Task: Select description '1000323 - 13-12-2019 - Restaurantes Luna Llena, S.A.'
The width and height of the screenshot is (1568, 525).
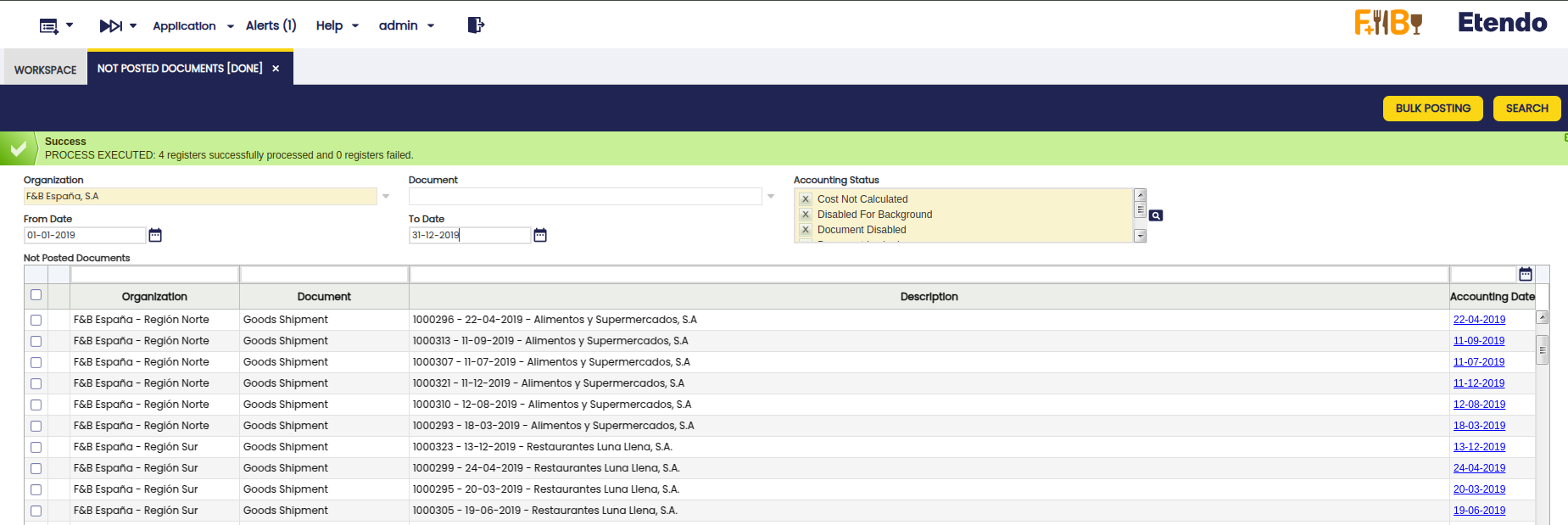Action: pos(543,447)
